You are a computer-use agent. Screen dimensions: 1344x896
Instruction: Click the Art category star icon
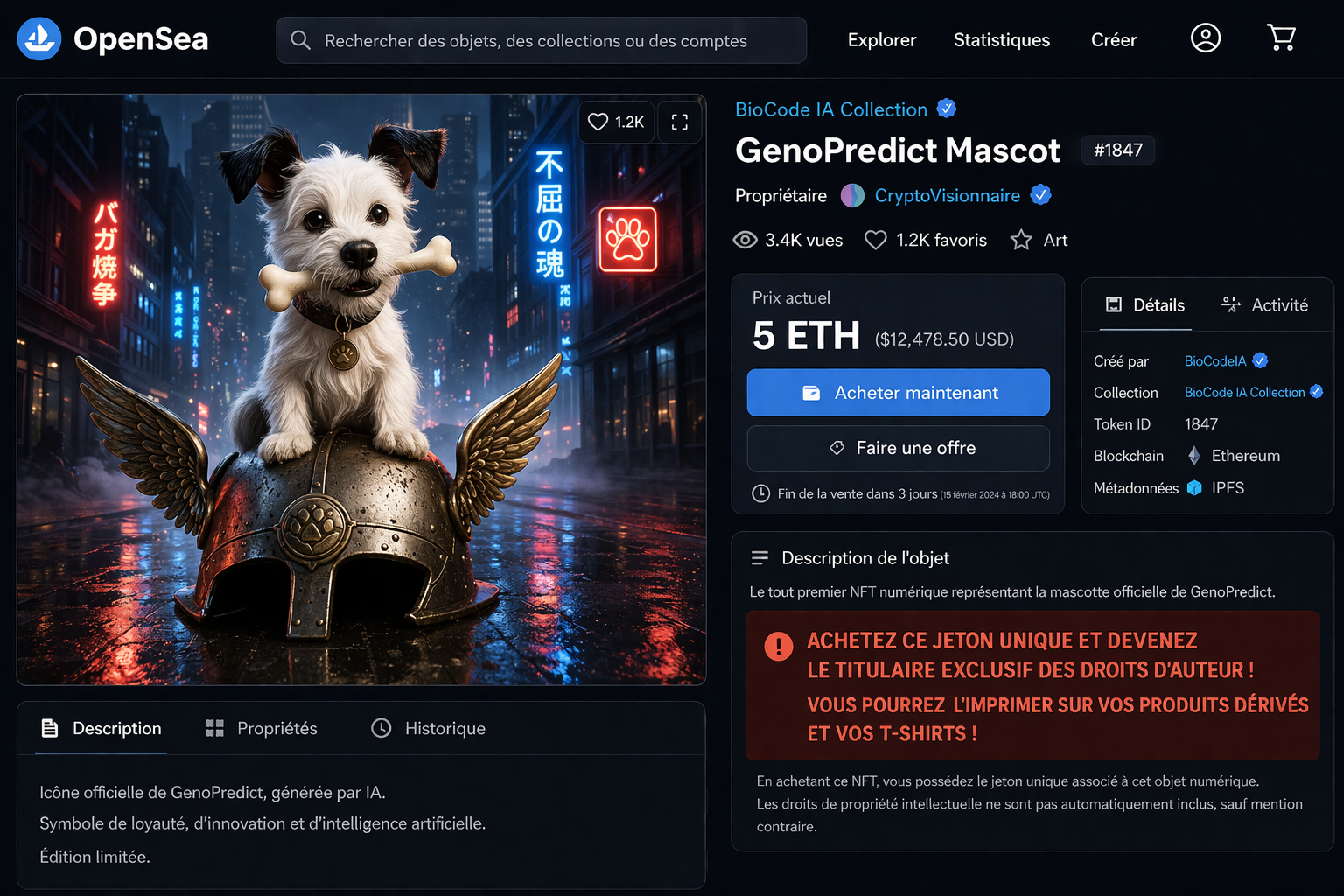[1021, 240]
